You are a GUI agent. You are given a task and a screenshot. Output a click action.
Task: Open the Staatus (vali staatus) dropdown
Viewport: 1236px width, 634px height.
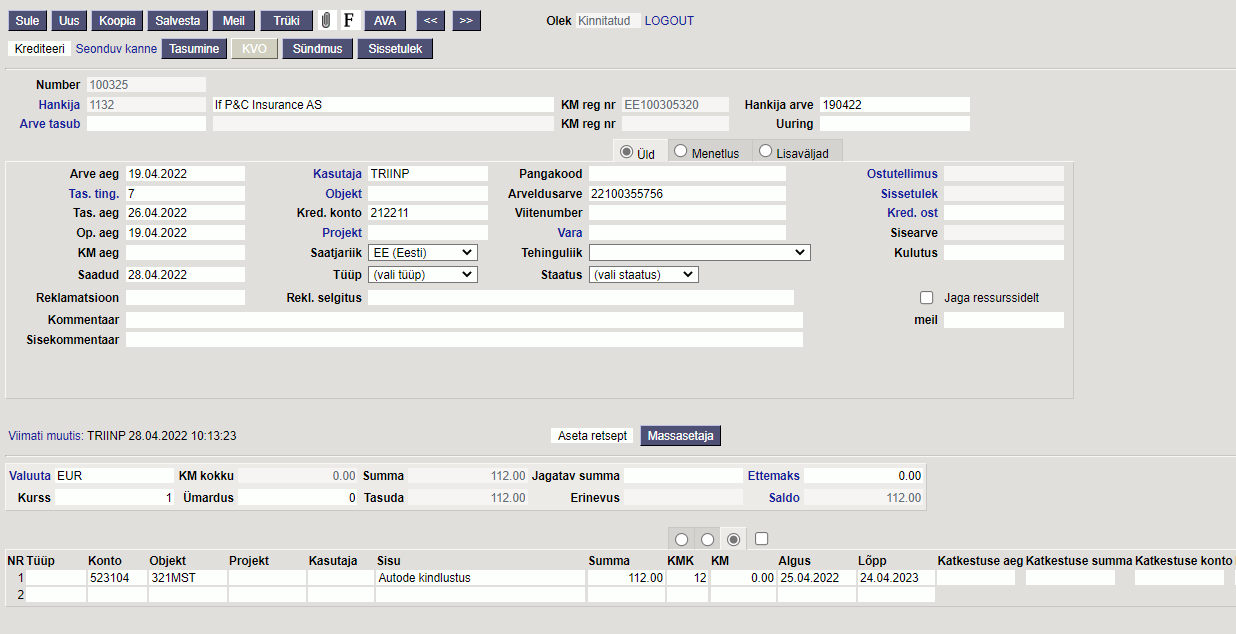(x=643, y=274)
